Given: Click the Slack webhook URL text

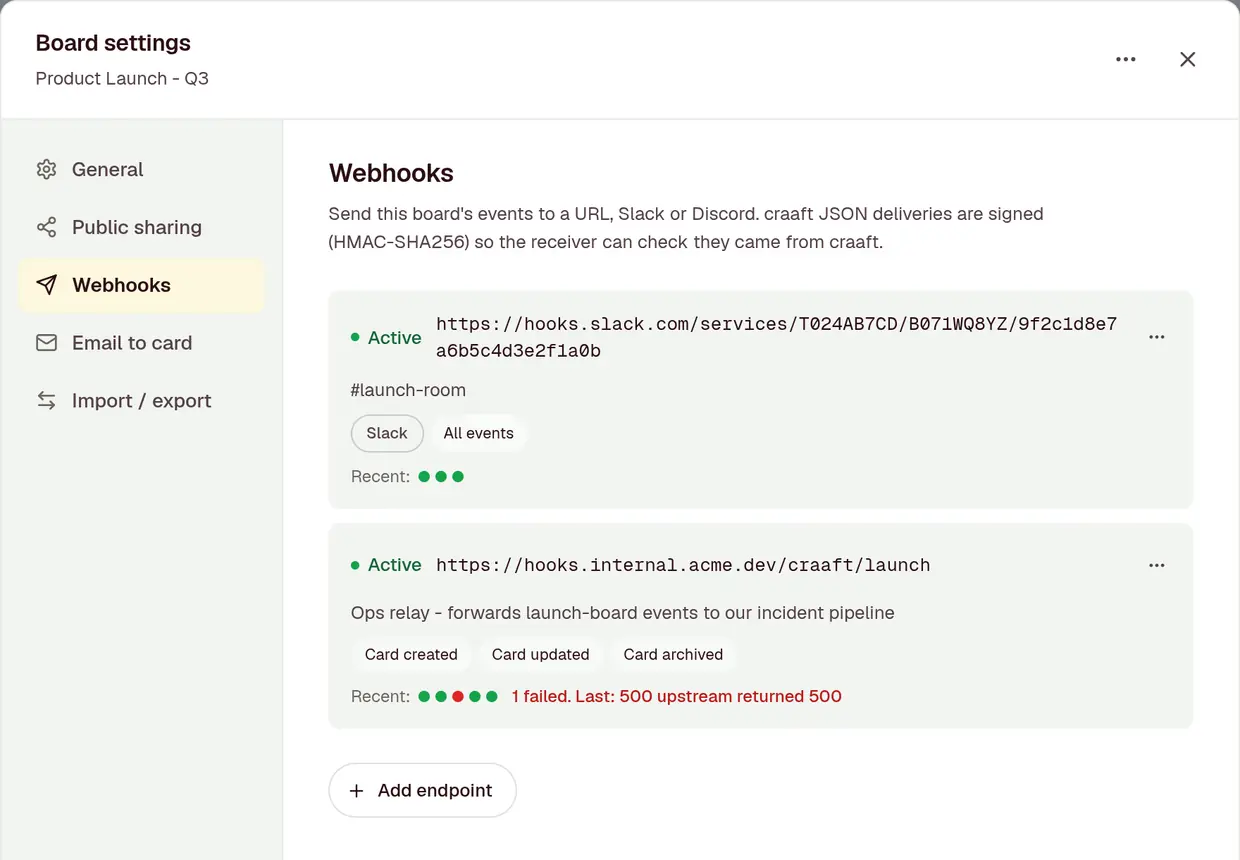Looking at the screenshot, I should (x=777, y=337).
